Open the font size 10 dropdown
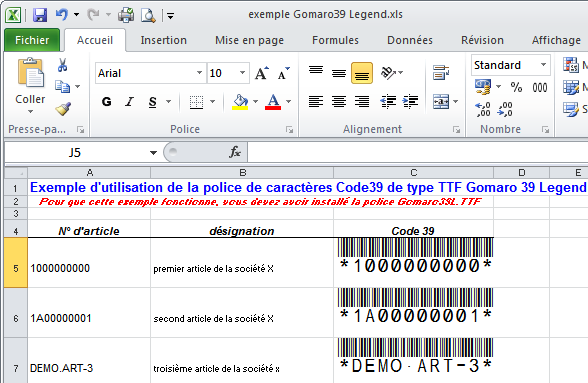Image resolution: width=588 pixels, height=383 pixels. coord(243,73)
